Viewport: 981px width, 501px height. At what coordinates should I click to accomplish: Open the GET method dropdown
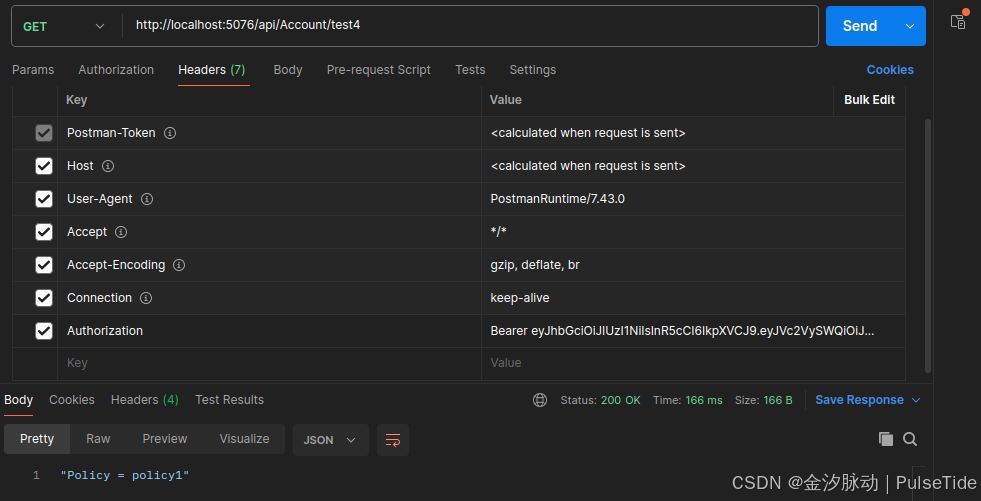pos(63,26)
